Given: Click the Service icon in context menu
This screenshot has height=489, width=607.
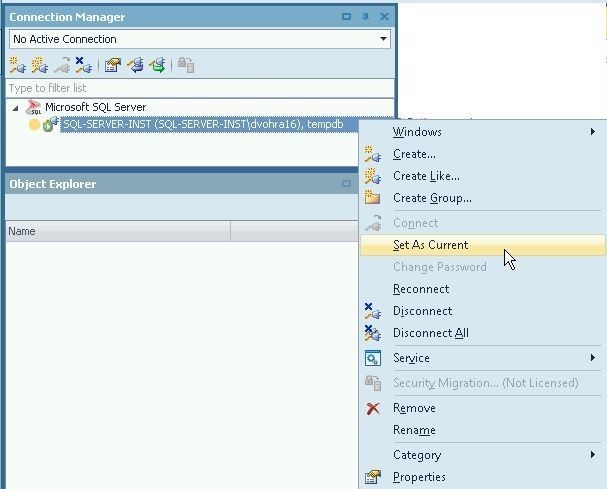Looking at the screenshot, I should pos(373,358).
